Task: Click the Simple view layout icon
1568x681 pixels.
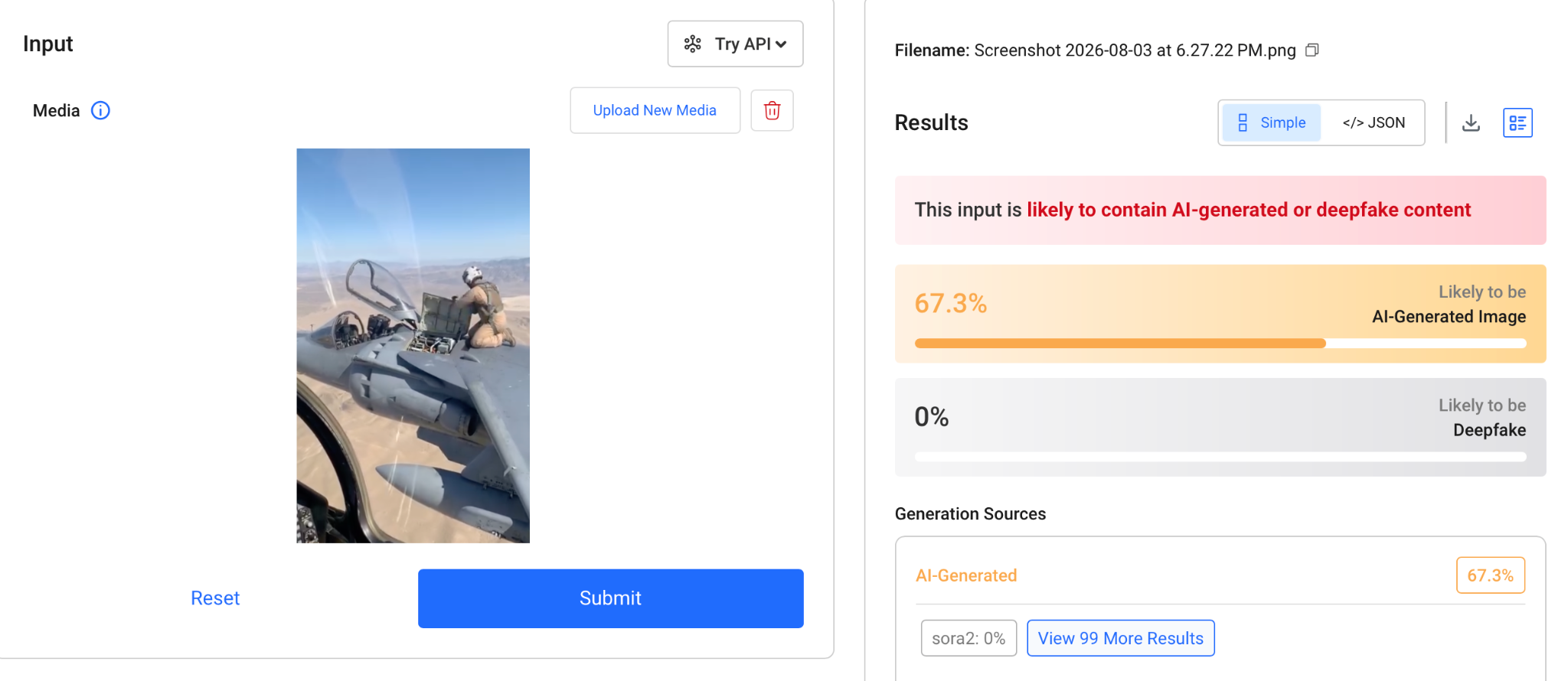Action: point(1243,122)
